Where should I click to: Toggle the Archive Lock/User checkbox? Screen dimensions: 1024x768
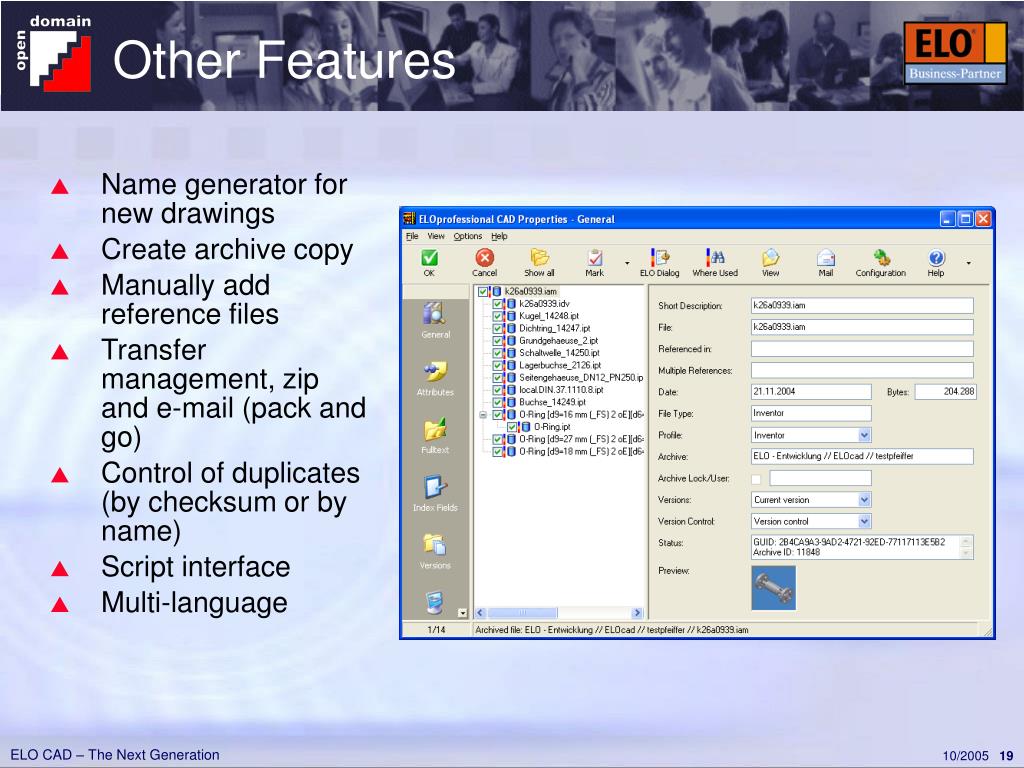(756, 479)
